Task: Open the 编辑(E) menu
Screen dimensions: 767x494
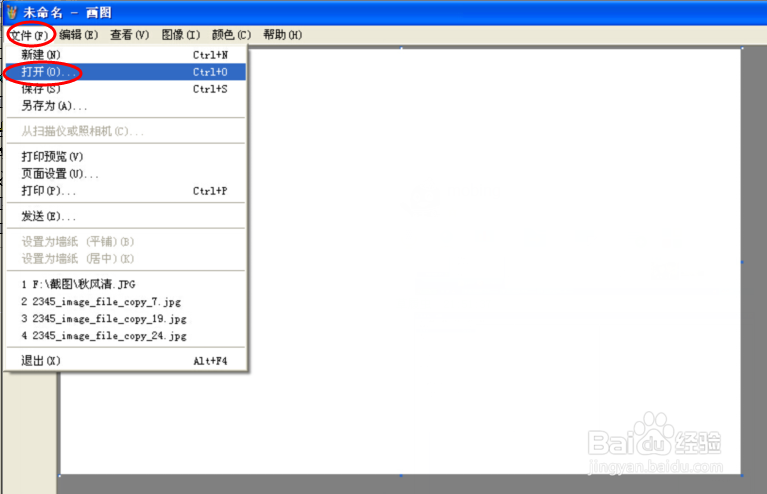Action: pos(79,35)
